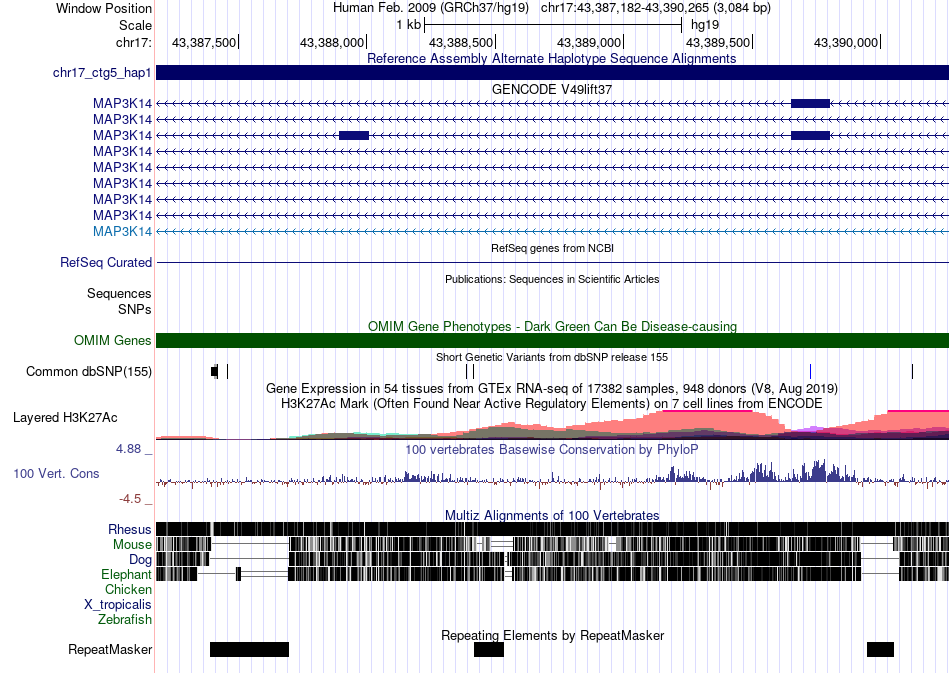Screen dimensions: 950x673
Task: Click the H3K27Ac Mark ENCODE track title
Action: [x=552, y=403]
